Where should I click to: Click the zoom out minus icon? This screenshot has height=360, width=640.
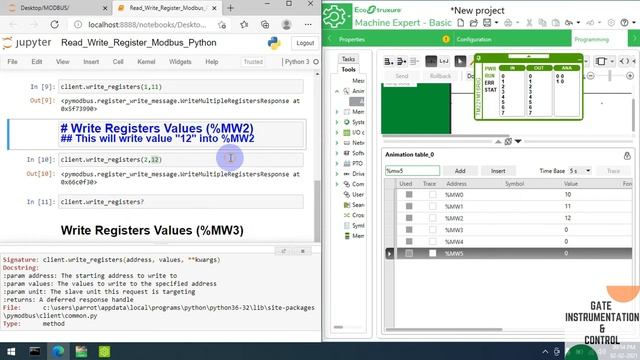(x=591, y=76)
